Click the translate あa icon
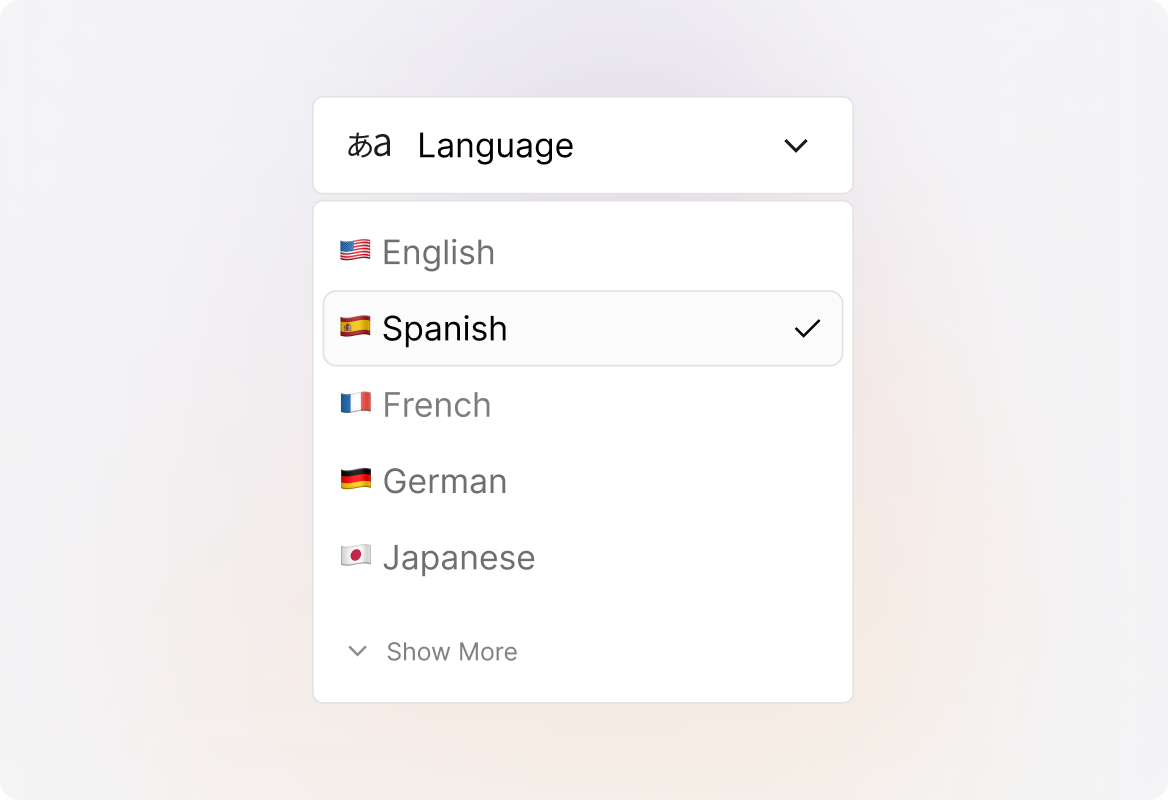 click(368, 146)
